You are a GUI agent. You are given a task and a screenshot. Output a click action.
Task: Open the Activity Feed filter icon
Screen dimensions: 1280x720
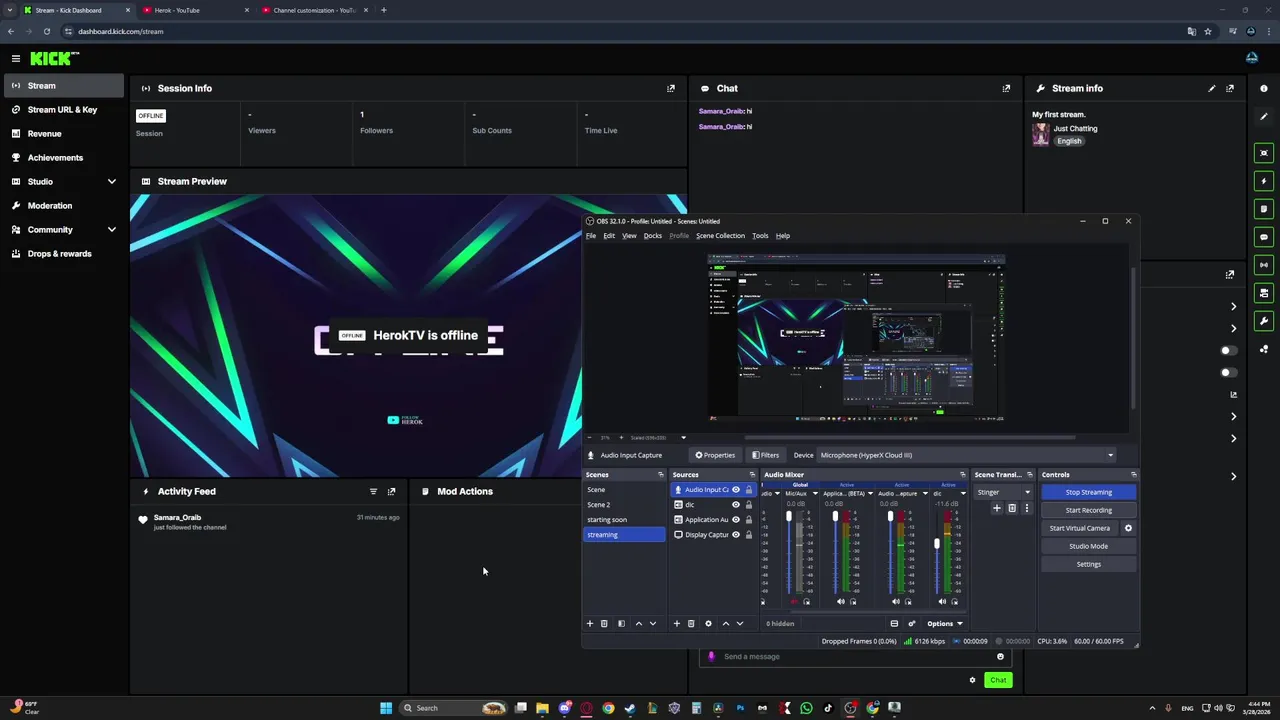(373, 491)
